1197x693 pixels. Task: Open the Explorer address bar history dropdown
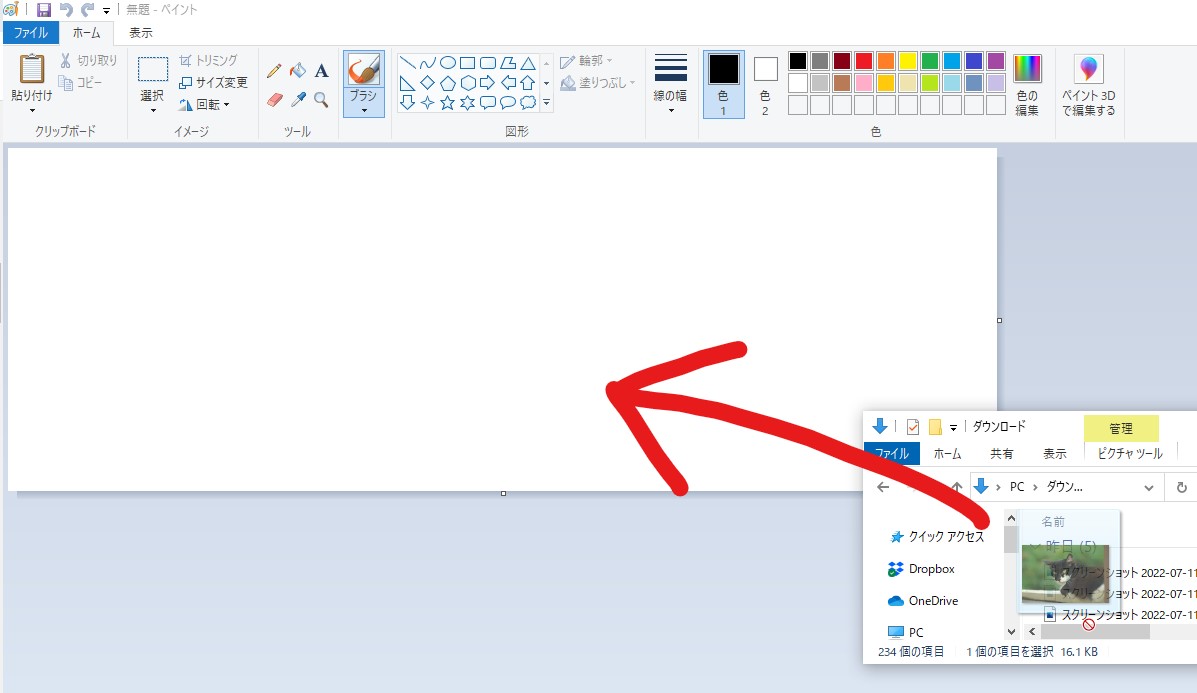click(x=1148, y=487)
